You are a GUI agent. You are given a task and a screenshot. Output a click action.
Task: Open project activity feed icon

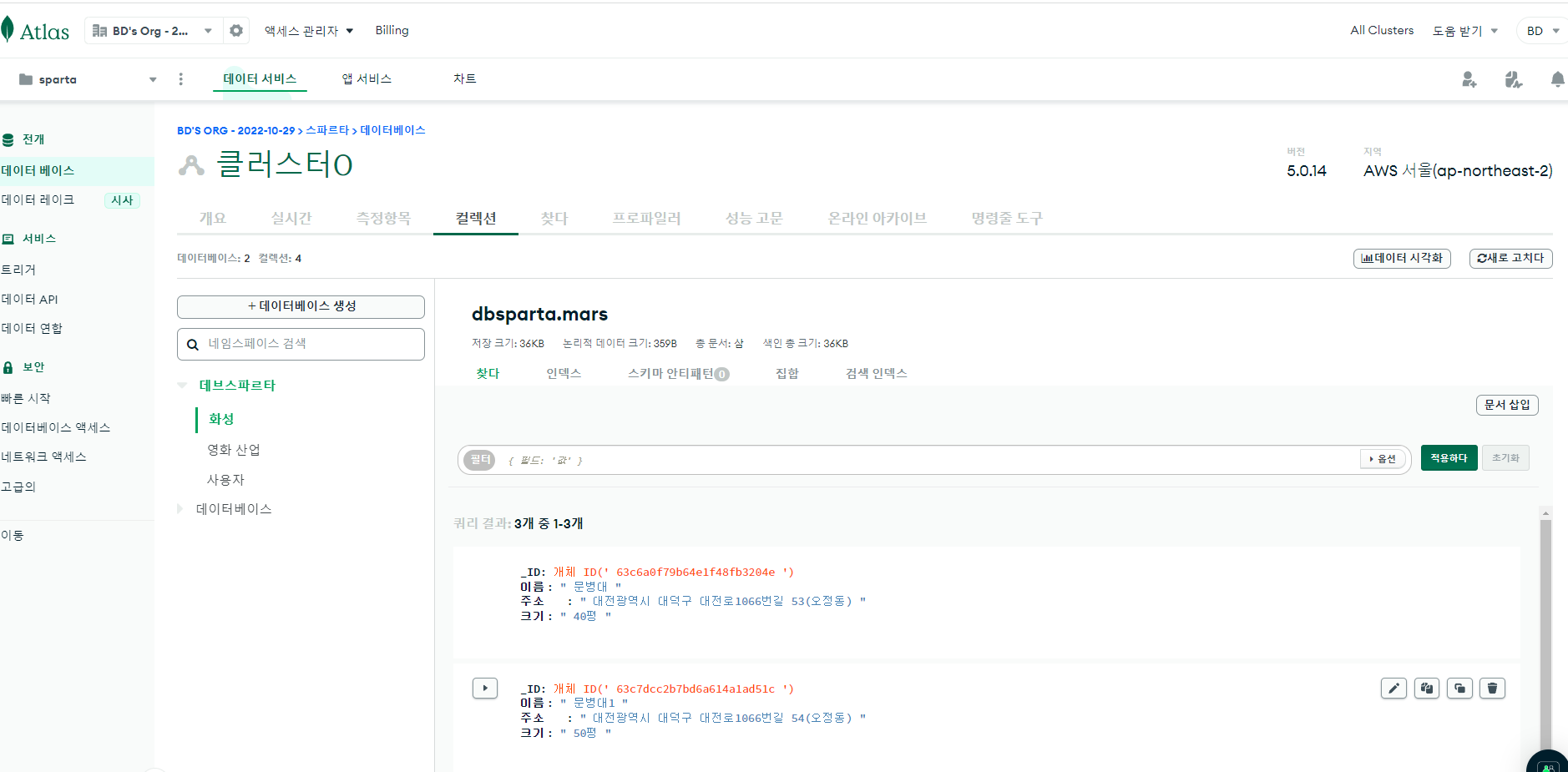click(1514, 79)
